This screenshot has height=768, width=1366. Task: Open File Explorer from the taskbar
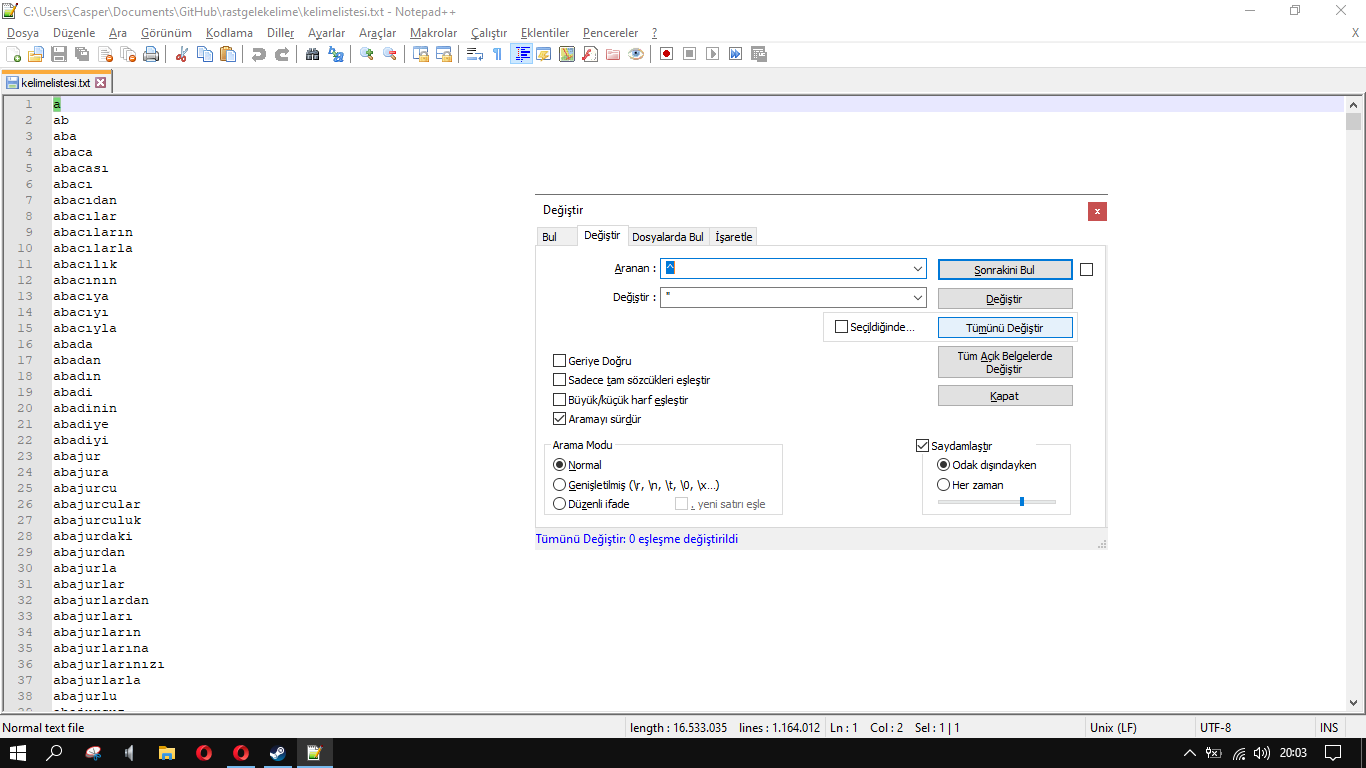coord(167,753)
